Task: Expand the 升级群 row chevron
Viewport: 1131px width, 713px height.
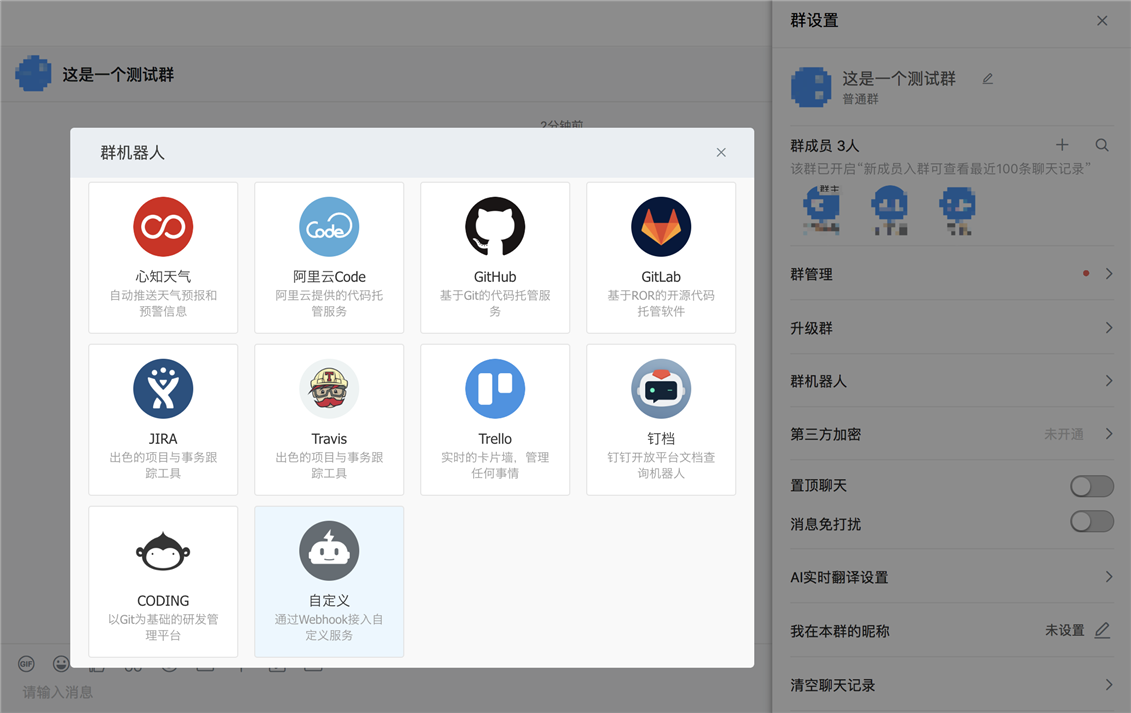Action: coord(1109,328)
